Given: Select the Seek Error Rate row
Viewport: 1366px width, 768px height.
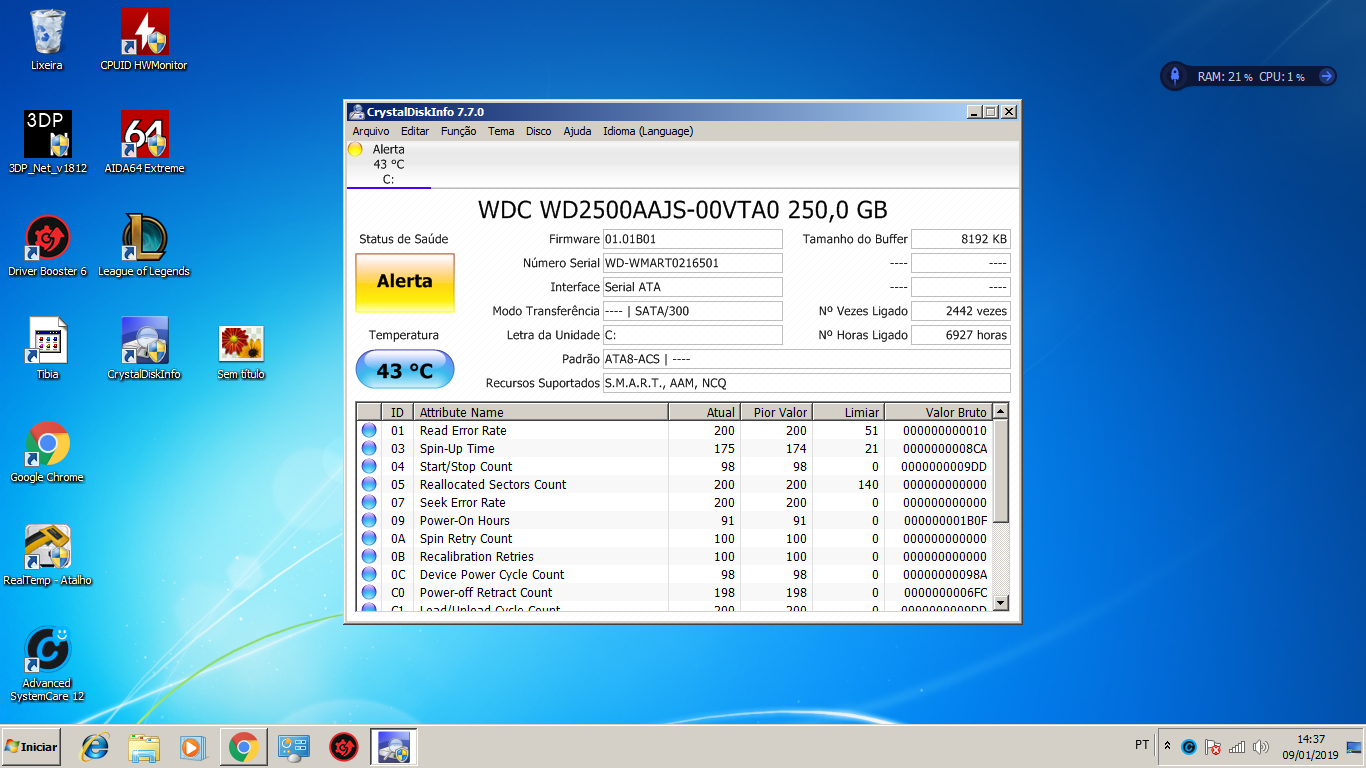Looking at the screenshot, I should pyautogui.click(x=675, y=502).
